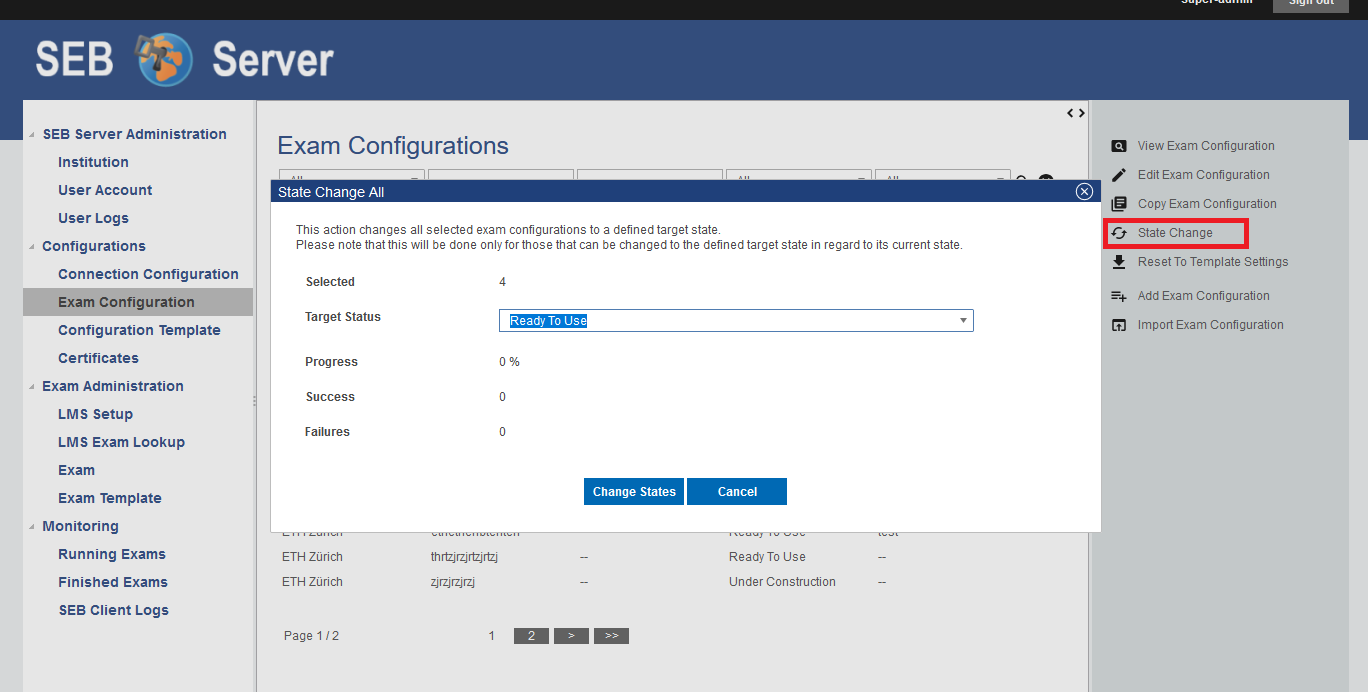Click the Import Exam Configuration icon
1368x692 pixels.
point(1119,325)
